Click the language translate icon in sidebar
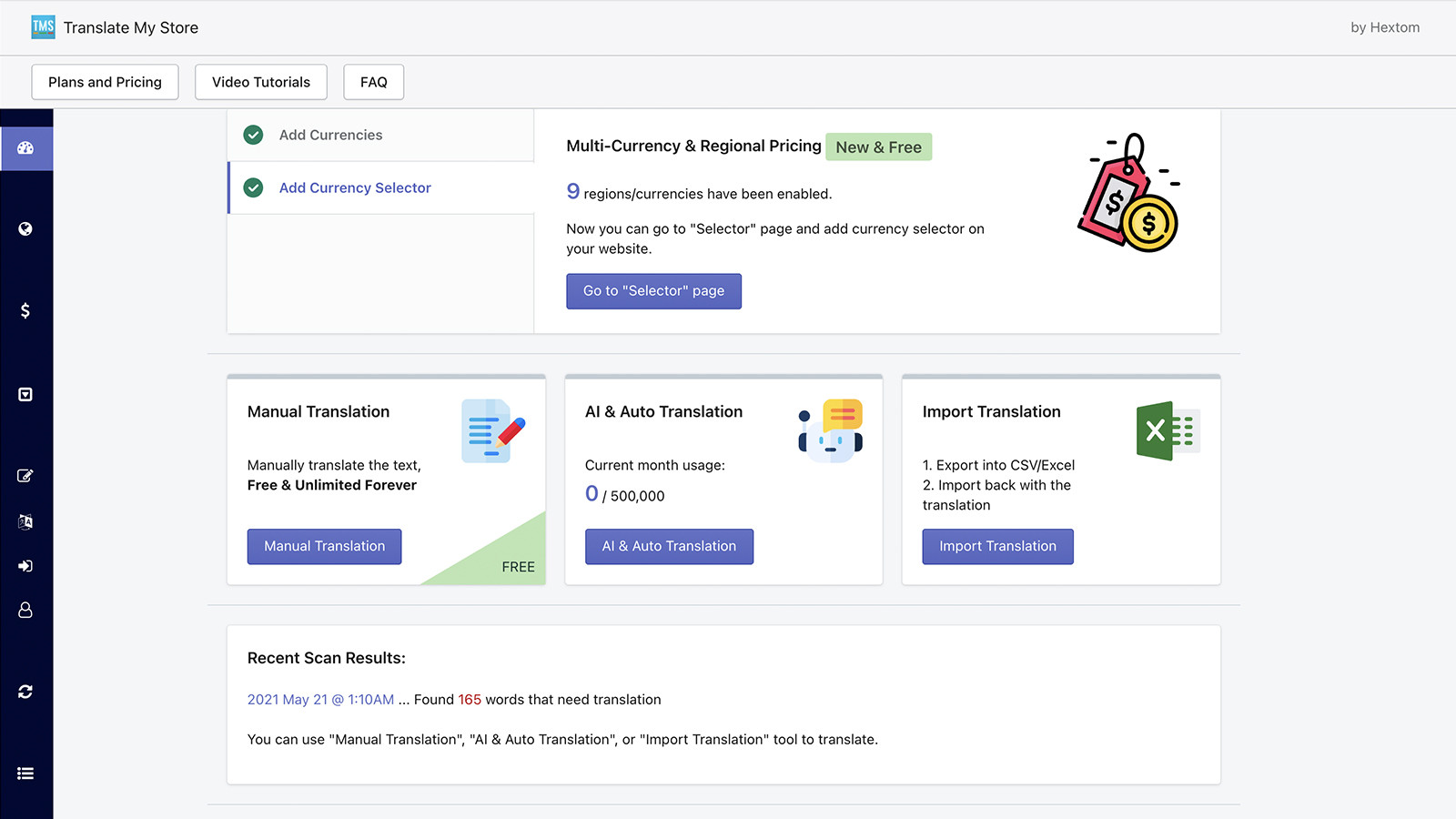Image resolution: width=1456 pixels, height=819 pixels. click(25, 521)
